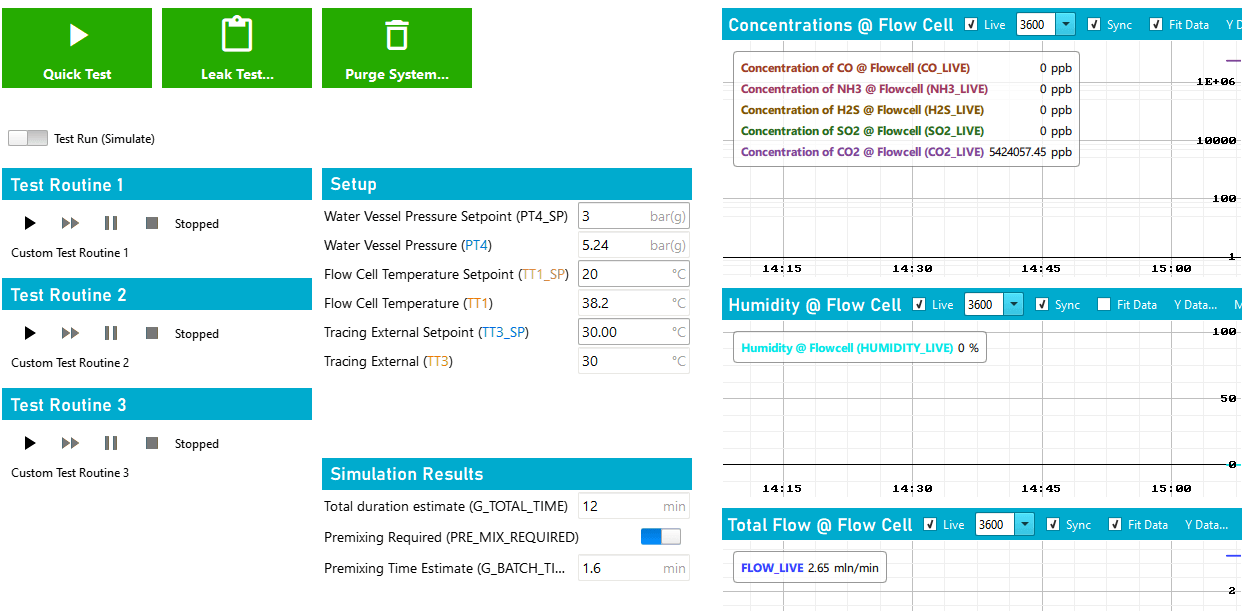Image resolution: width=1246 pixels, height=611 pixels.
Task: Pause Test Routine 2
Action: (x=110, y=333)
